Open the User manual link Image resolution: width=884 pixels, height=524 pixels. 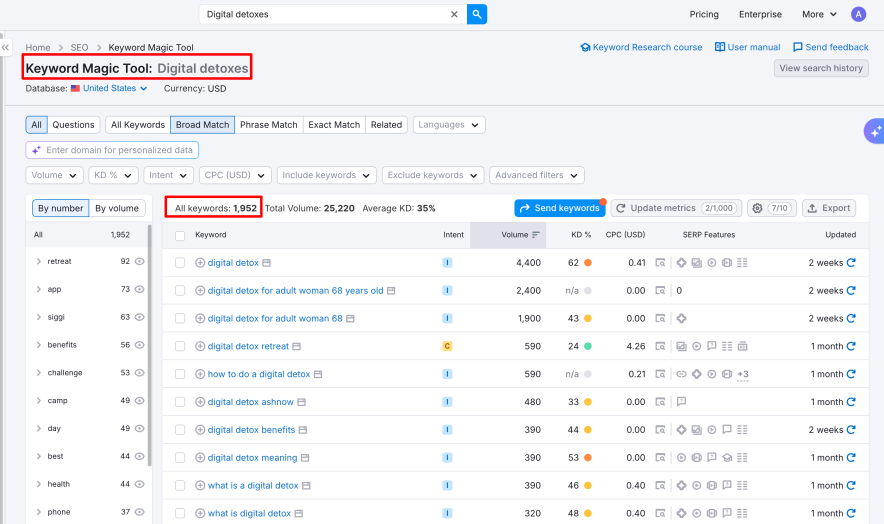point(748,47)
